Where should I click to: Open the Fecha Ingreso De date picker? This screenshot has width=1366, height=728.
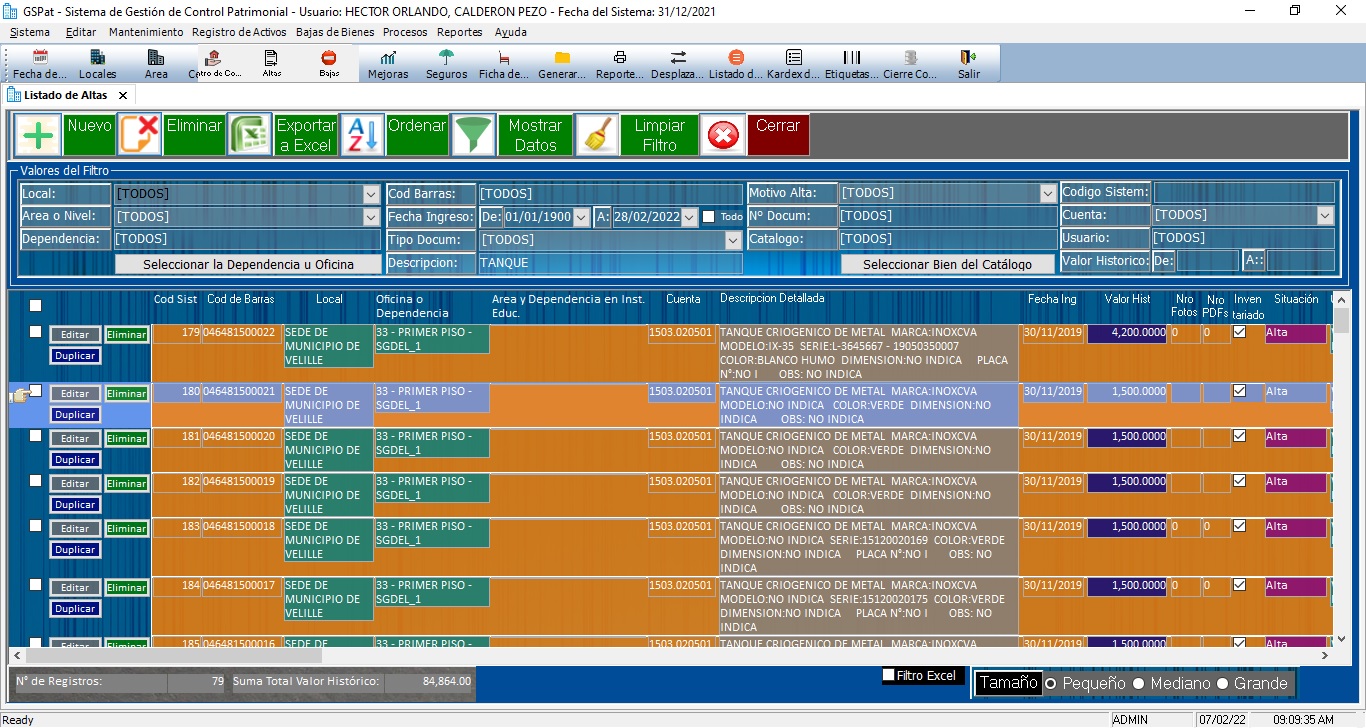pos(581,217)
